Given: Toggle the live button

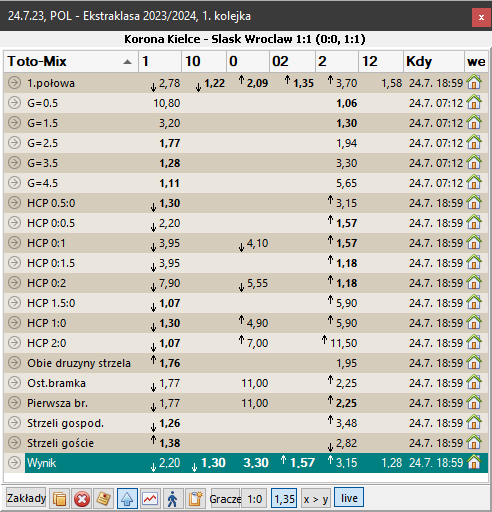Looking at the screenshot, I should coord(349,498).
